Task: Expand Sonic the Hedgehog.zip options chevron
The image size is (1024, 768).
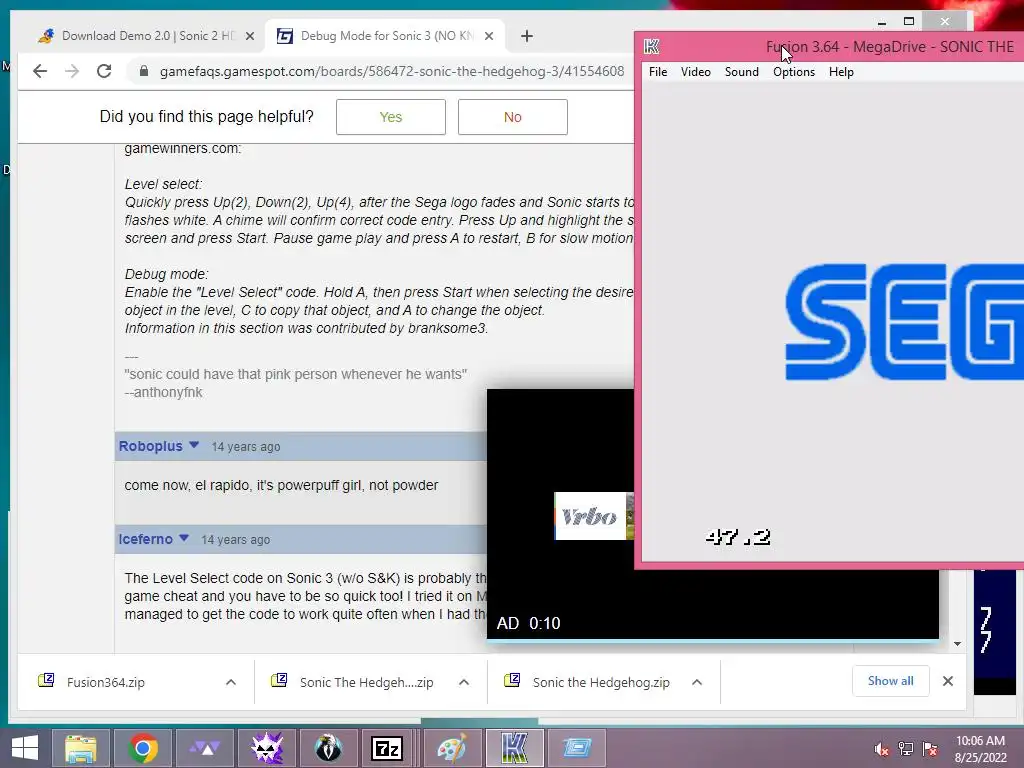Action: 697,682
